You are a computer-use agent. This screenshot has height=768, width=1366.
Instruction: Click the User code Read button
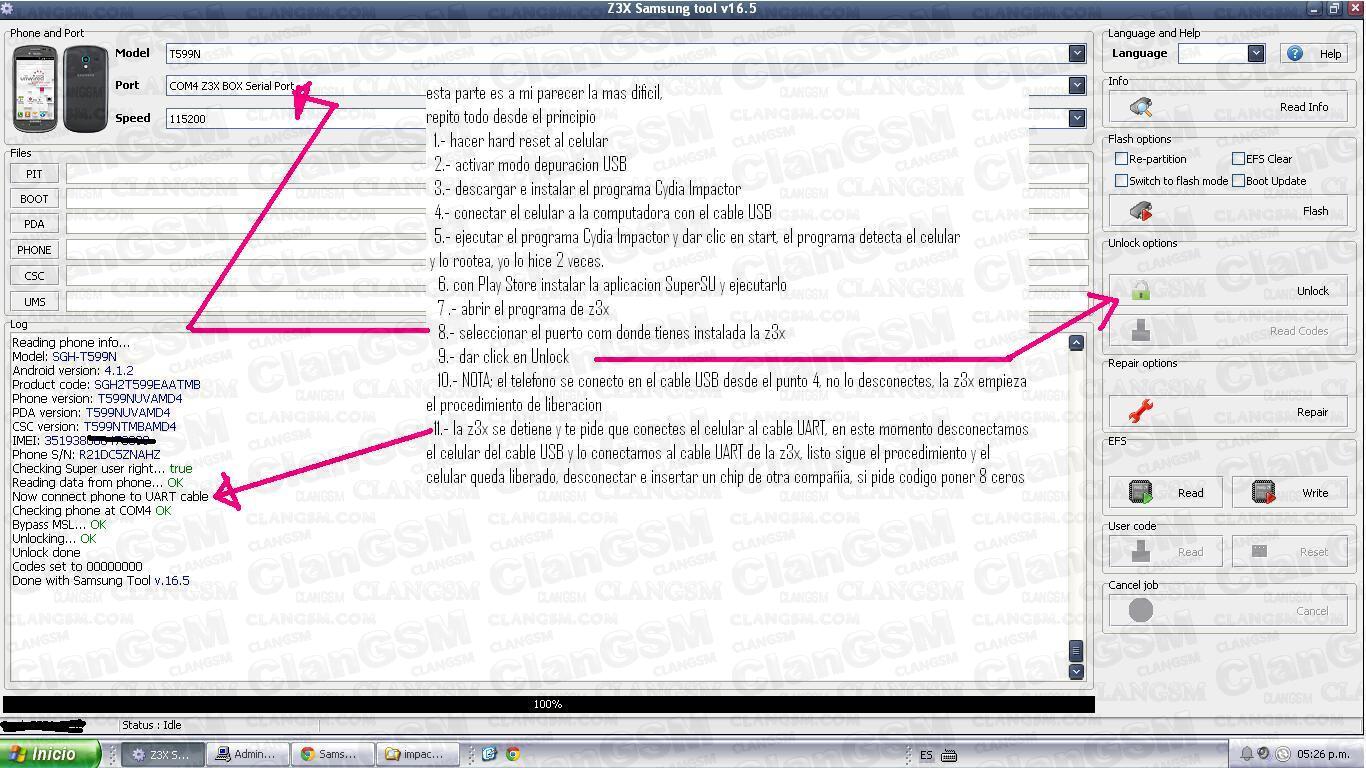1166,552
